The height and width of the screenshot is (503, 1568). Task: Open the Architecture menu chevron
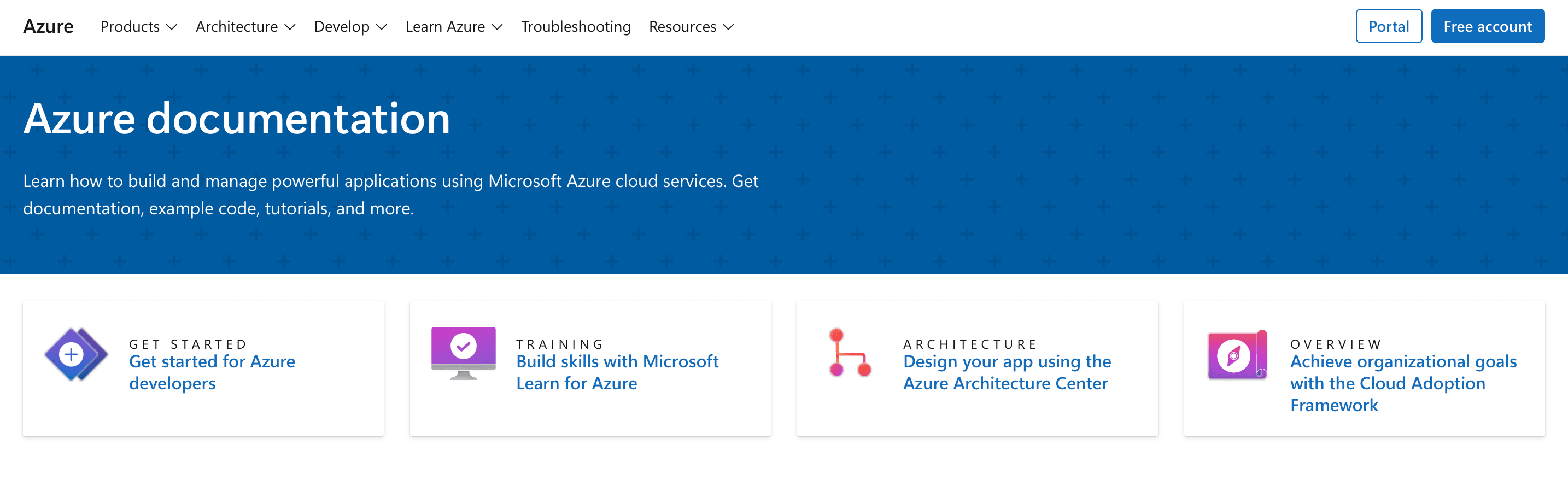tap(291, 27)
